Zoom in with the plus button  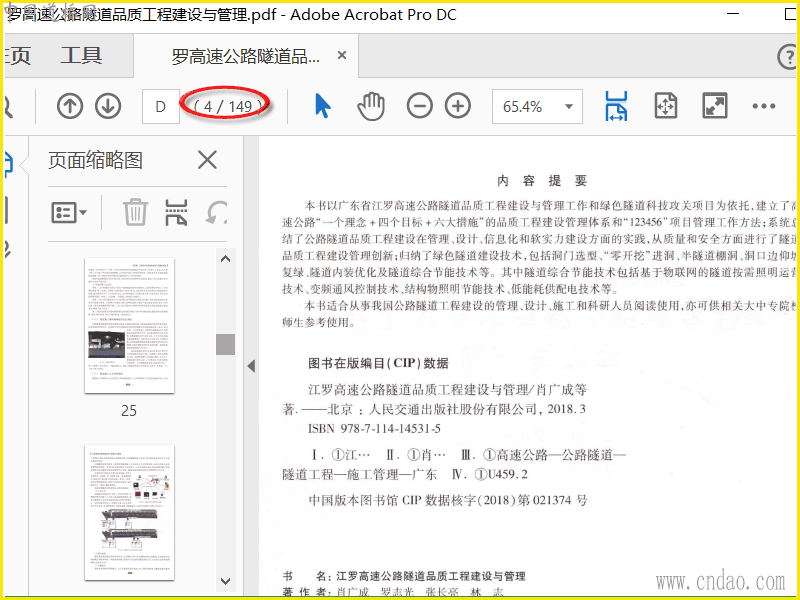click(458, 106)
